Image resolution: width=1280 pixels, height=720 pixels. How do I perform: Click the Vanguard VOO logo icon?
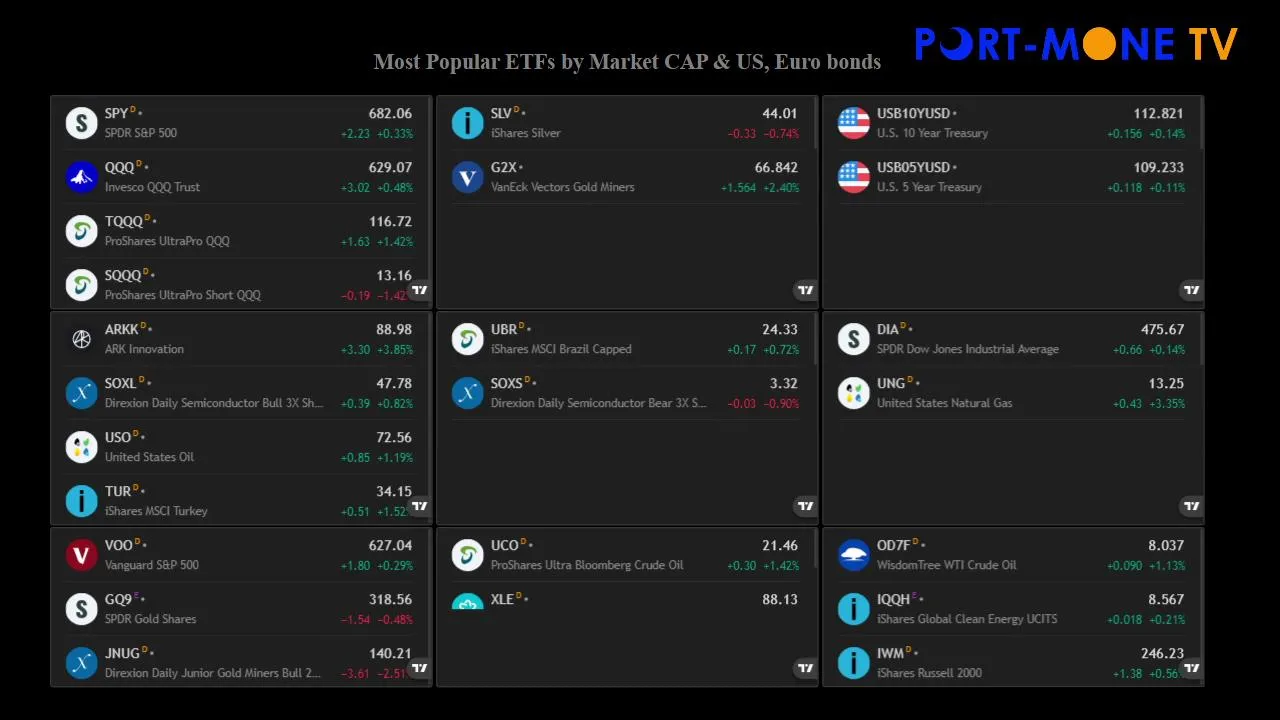(81, 555)
